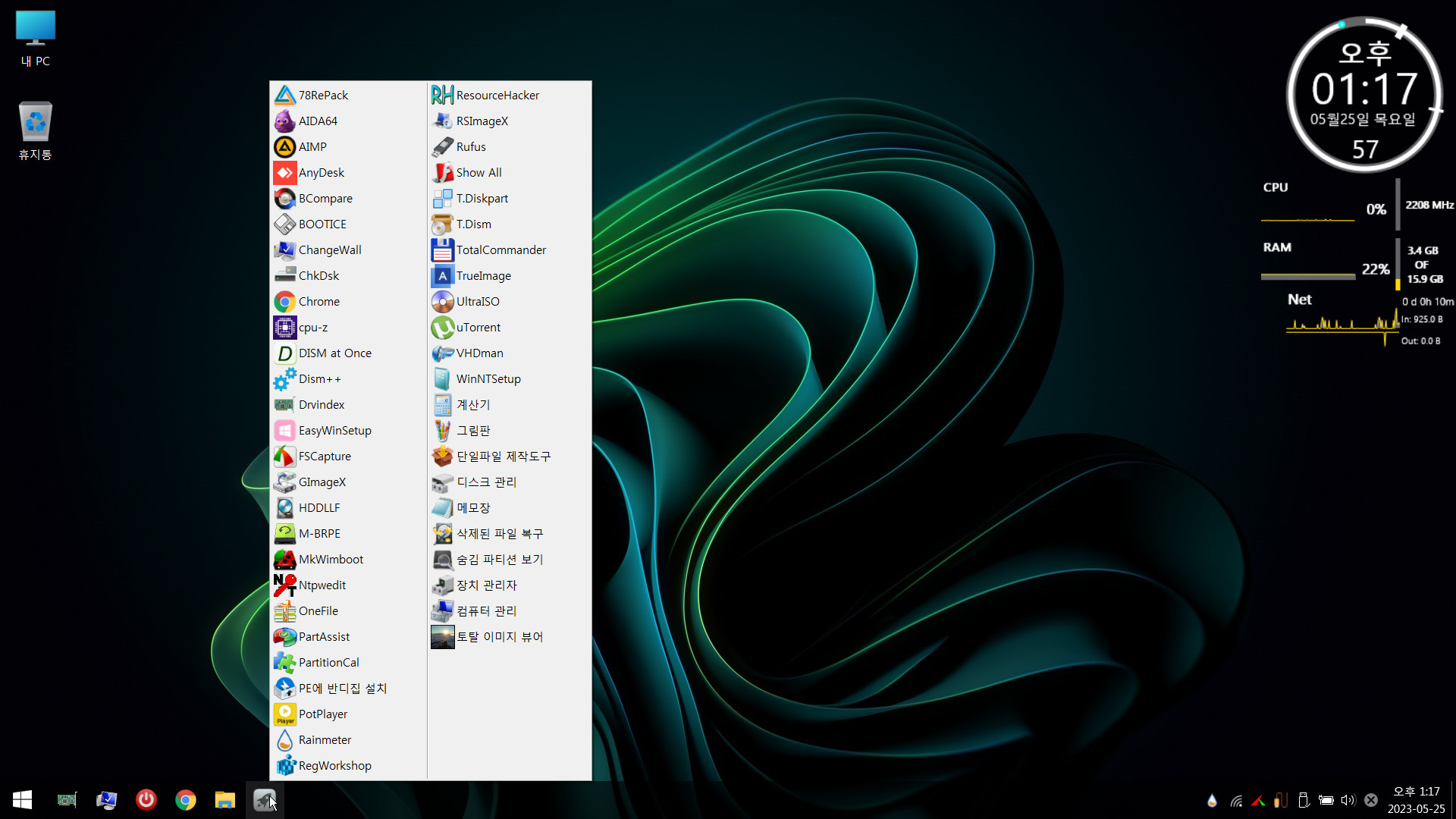Click the uTorrent green icon
Viewport: 1456px width, 819px height.
[x=442, y=327]
